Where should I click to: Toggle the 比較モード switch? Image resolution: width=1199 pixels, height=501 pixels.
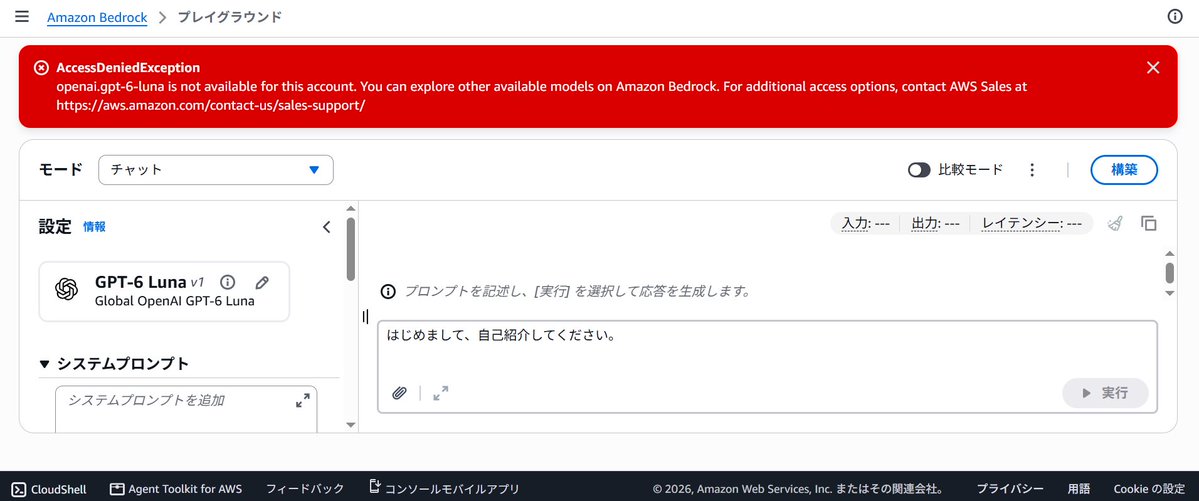pos(919,170)
